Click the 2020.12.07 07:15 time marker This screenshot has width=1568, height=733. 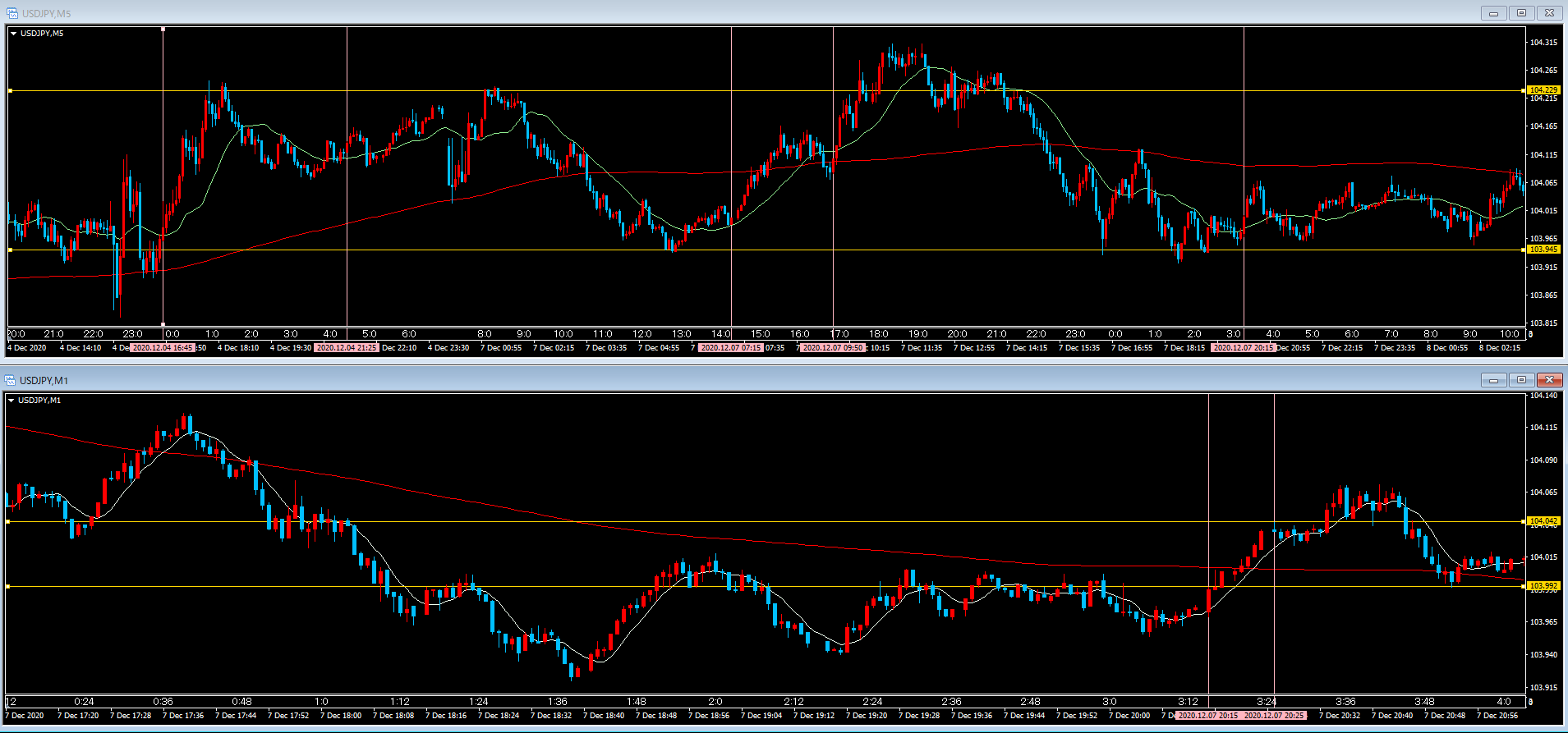click(730, 348)
